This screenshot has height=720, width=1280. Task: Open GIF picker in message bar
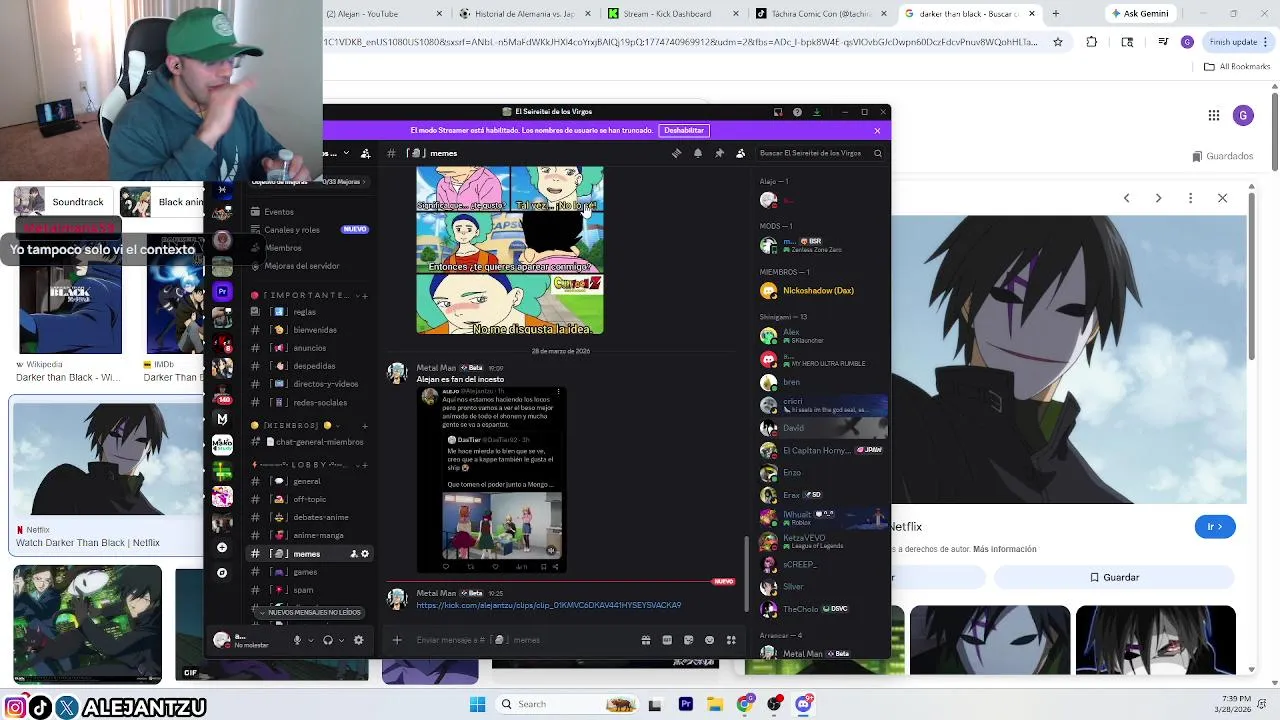point(667,640)
